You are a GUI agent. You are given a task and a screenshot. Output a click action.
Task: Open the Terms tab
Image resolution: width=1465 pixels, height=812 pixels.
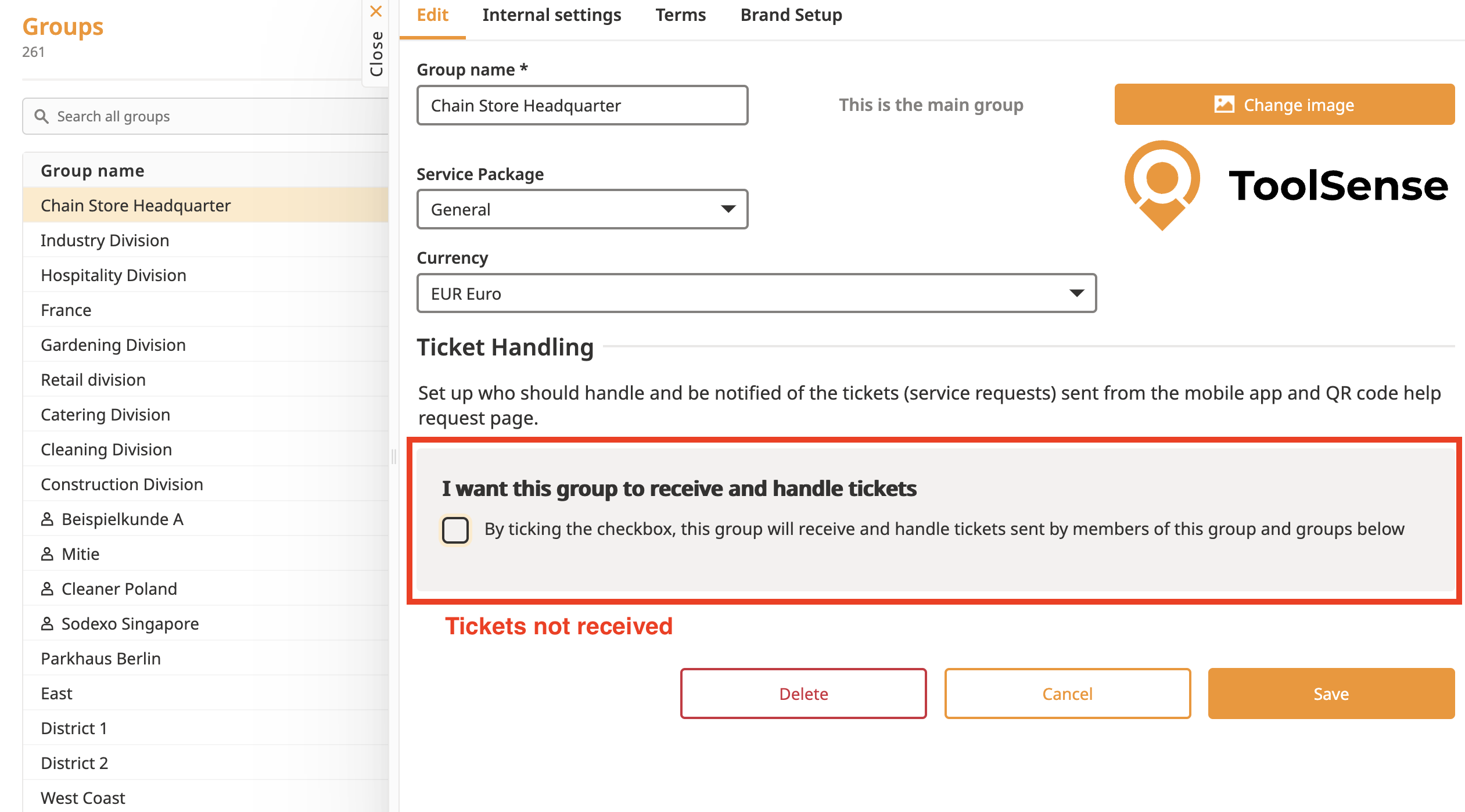coord(680,15)
